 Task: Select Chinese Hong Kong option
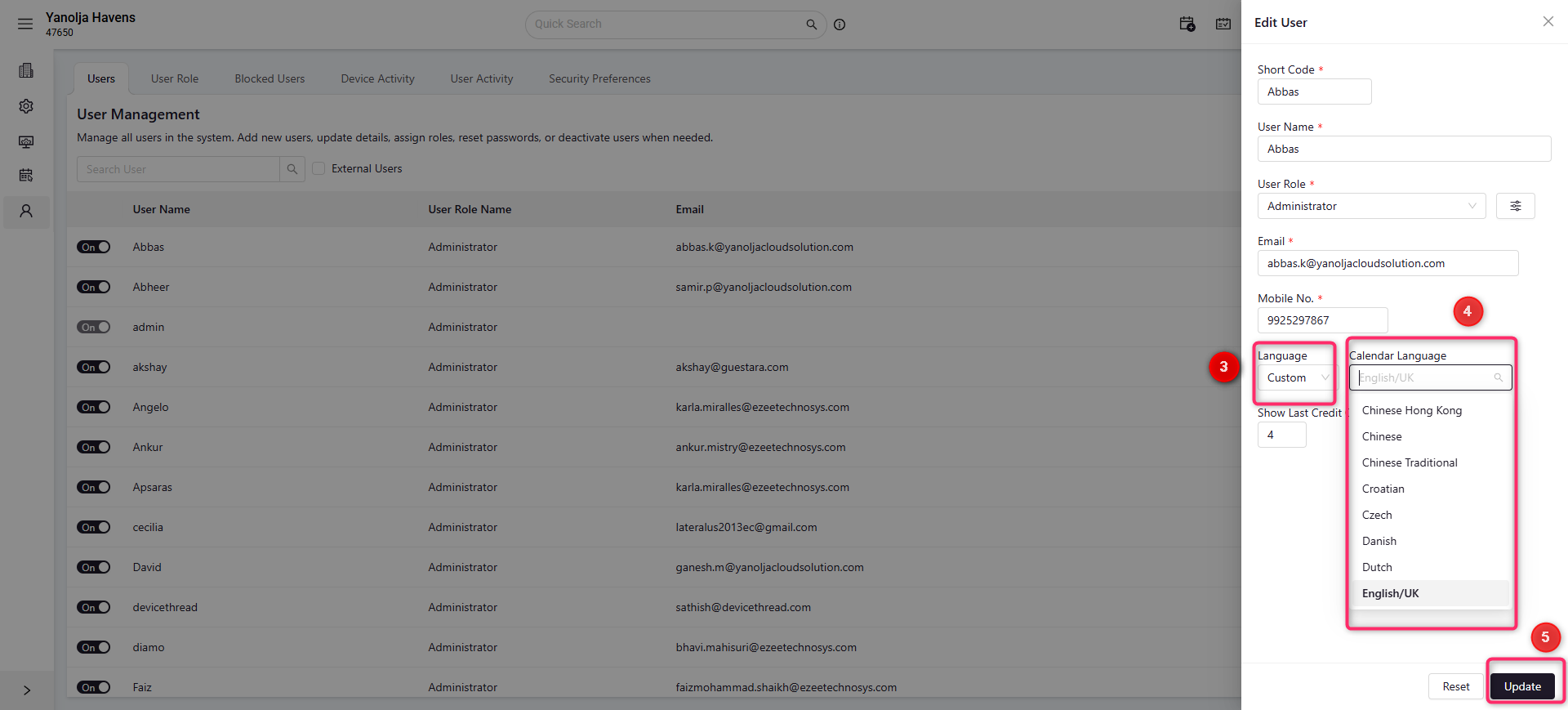(1429, 410)
